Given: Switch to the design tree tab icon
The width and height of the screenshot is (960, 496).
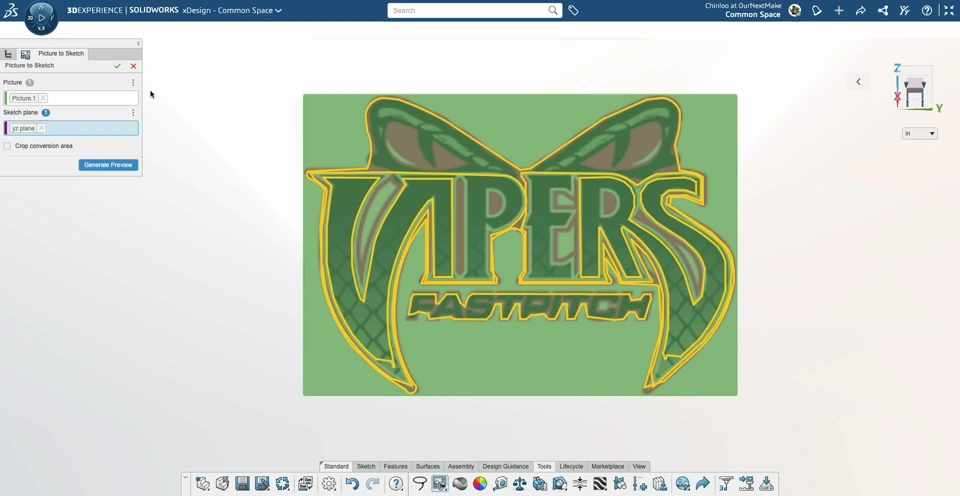Looking at the screenshot, I should 8,54.
